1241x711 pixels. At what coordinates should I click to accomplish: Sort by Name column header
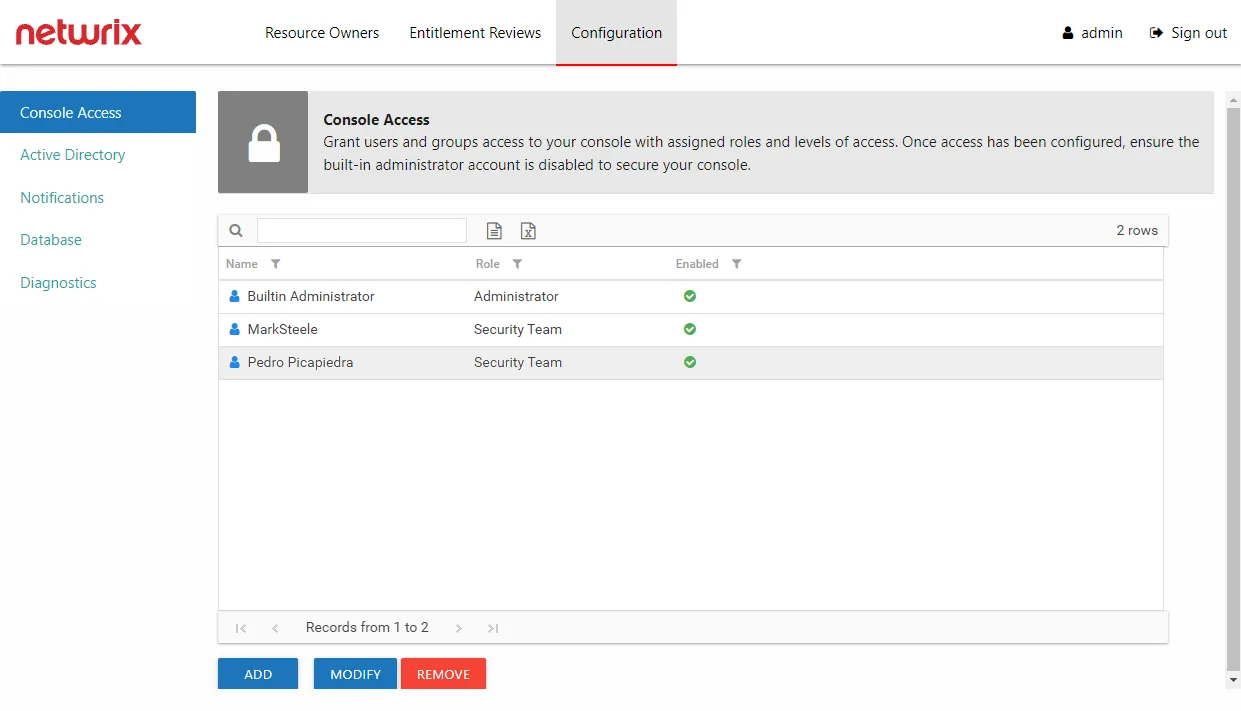click(242, 264)
